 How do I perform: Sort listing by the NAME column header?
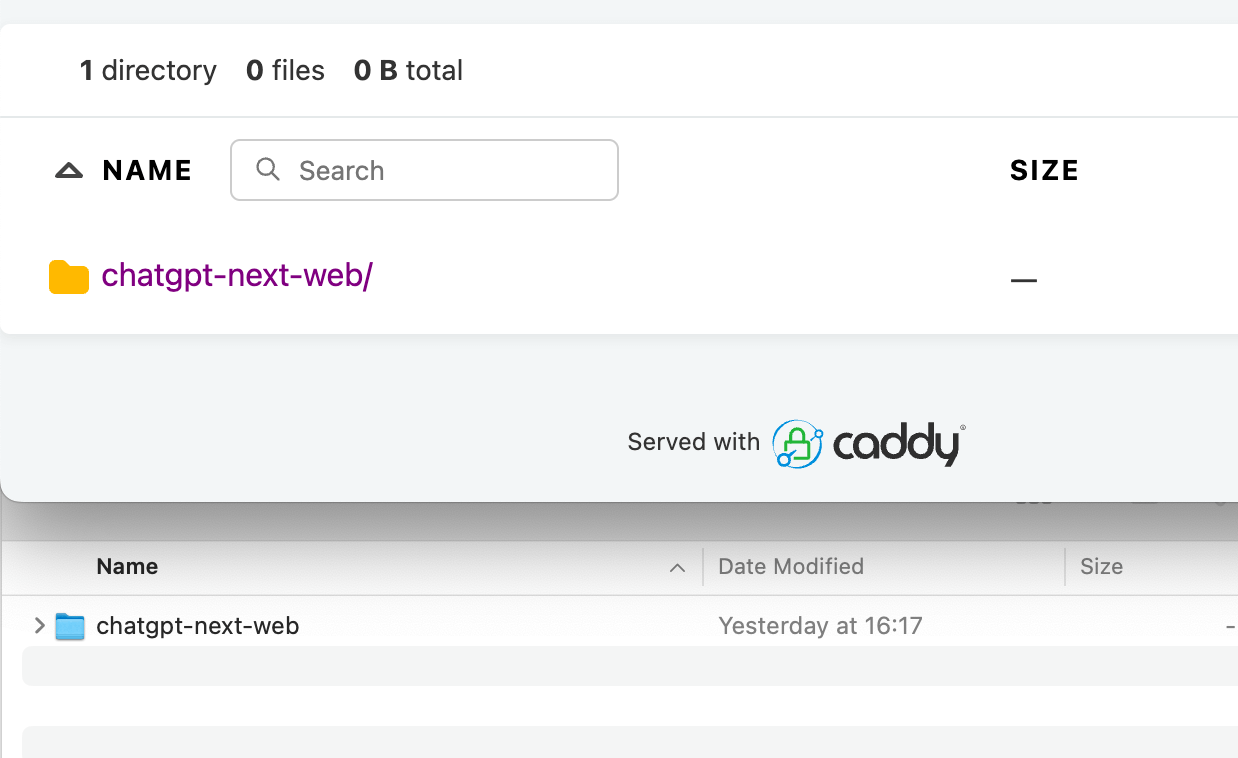pyautogui.click(x=147, y=171)
